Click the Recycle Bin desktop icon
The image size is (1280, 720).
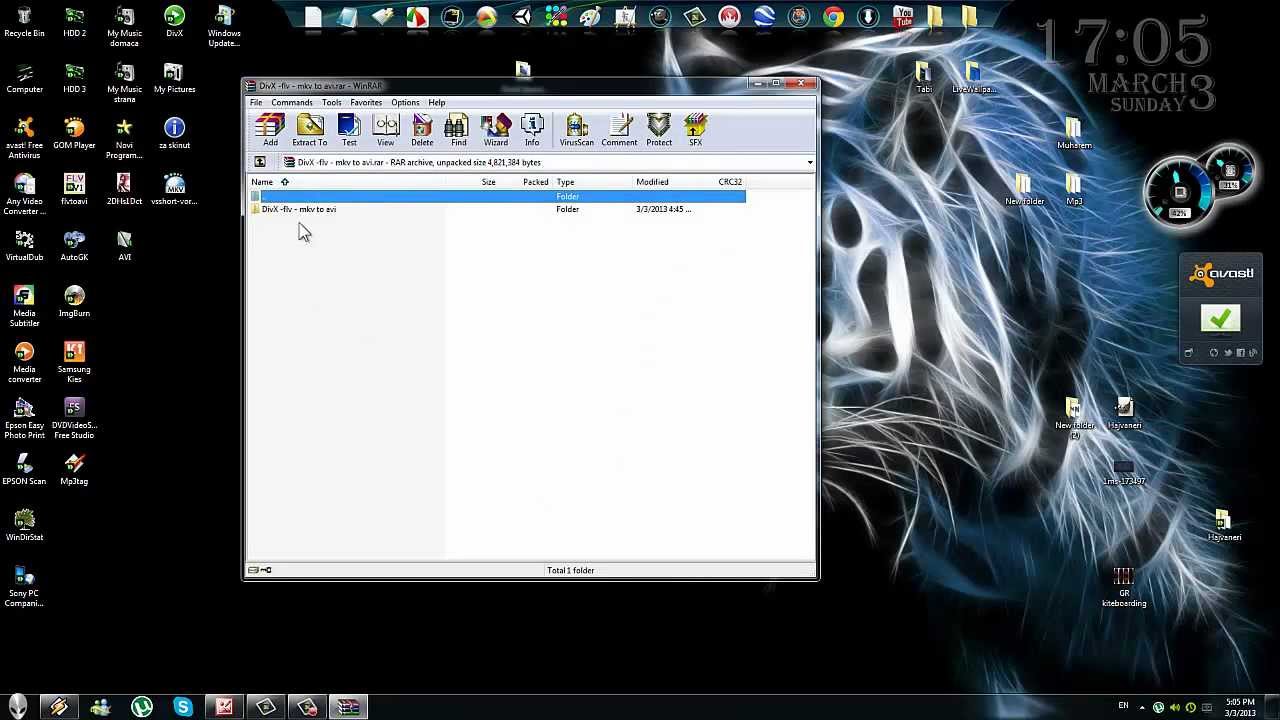[x=24, y=23]
